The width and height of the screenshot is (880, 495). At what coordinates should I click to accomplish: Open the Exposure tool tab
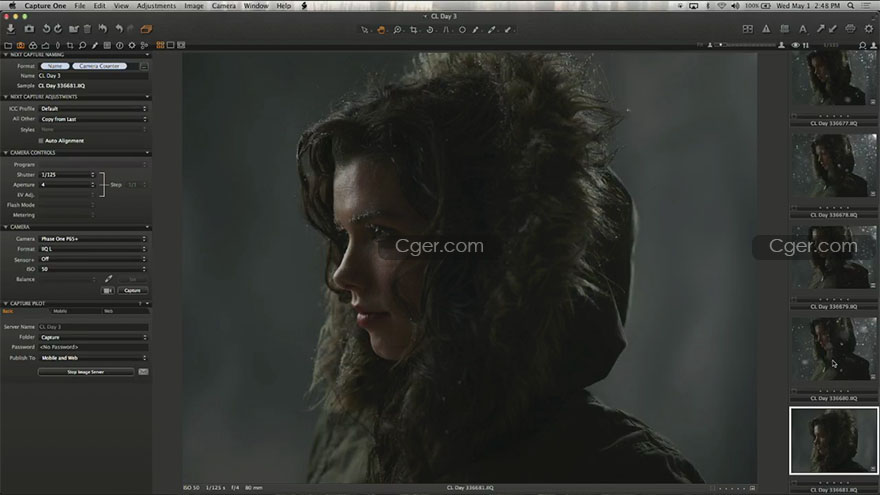point(45,45)
